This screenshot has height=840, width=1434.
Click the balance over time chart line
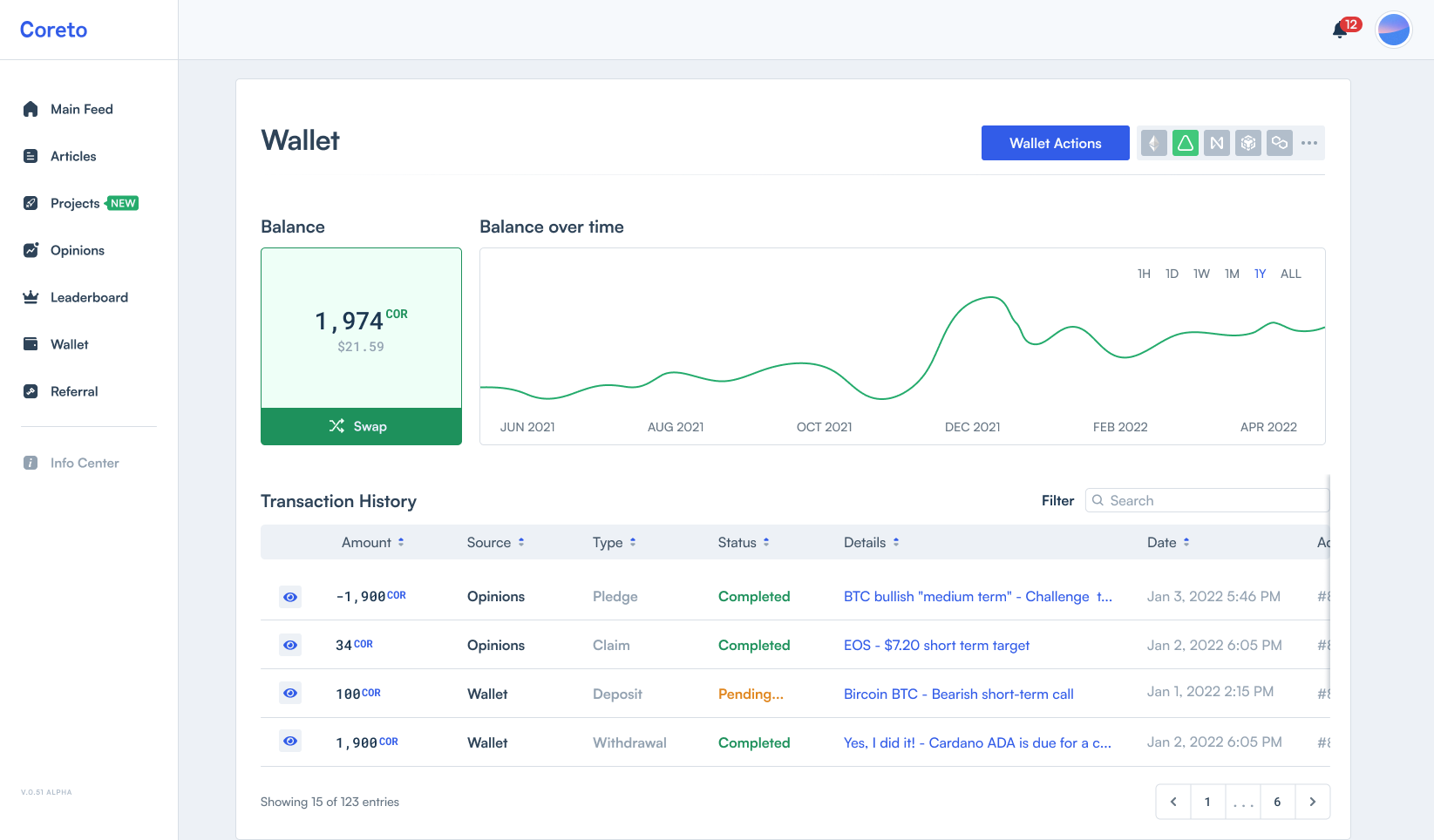[902, 349]
